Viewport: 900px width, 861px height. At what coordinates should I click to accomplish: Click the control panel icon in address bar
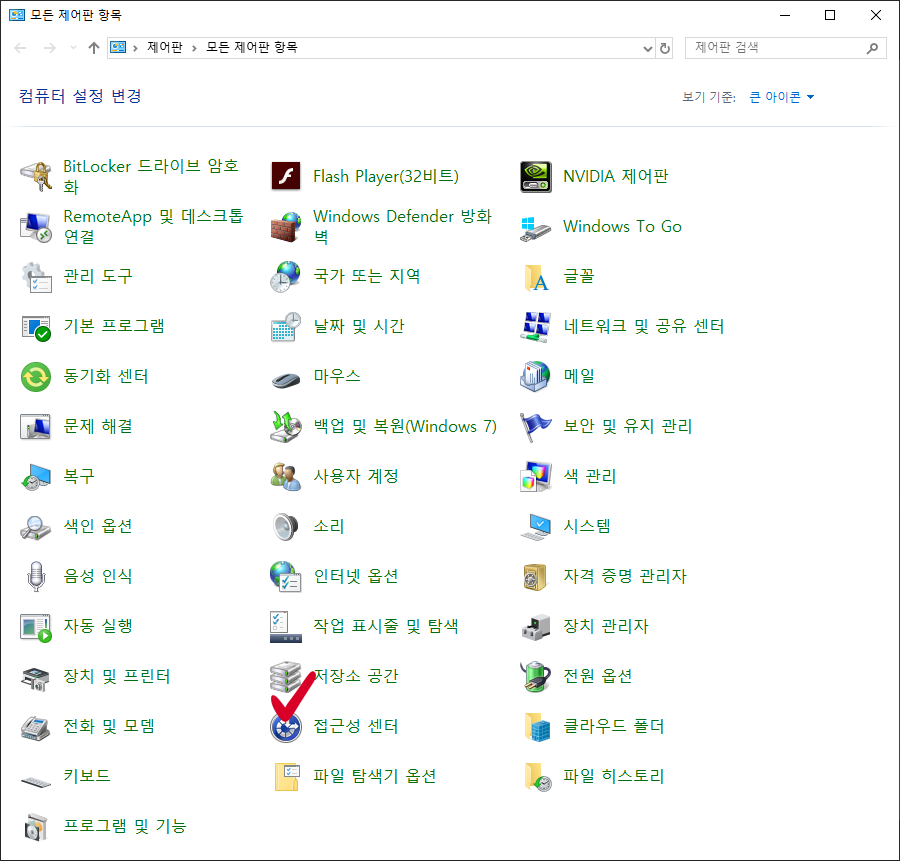[x=118, y=48]
